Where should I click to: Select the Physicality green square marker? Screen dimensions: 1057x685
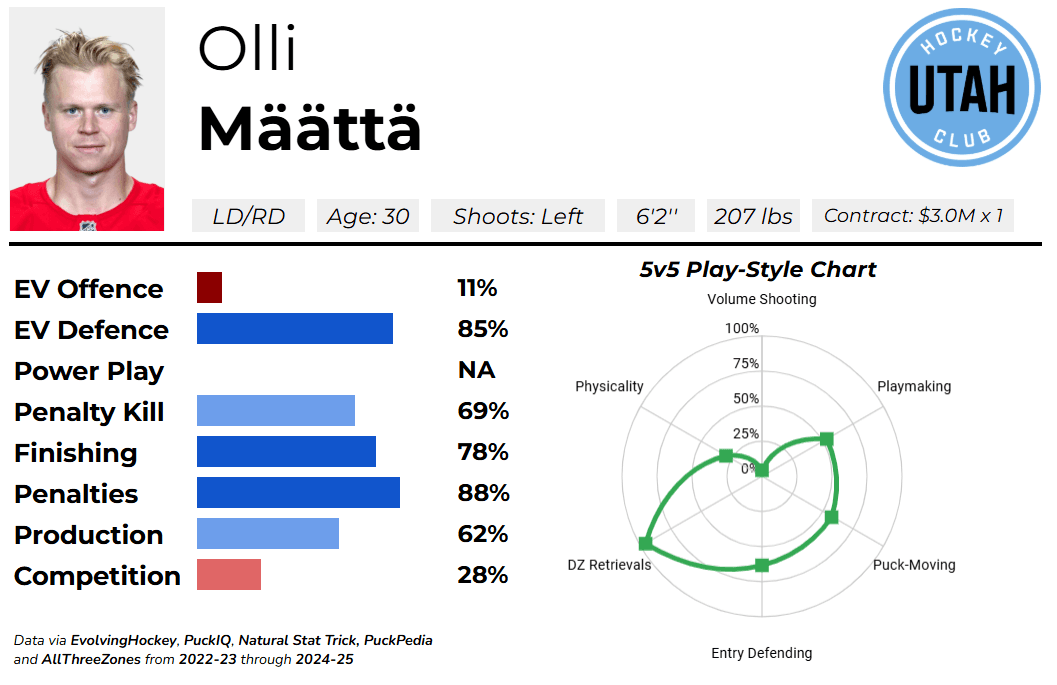point(726,456)
